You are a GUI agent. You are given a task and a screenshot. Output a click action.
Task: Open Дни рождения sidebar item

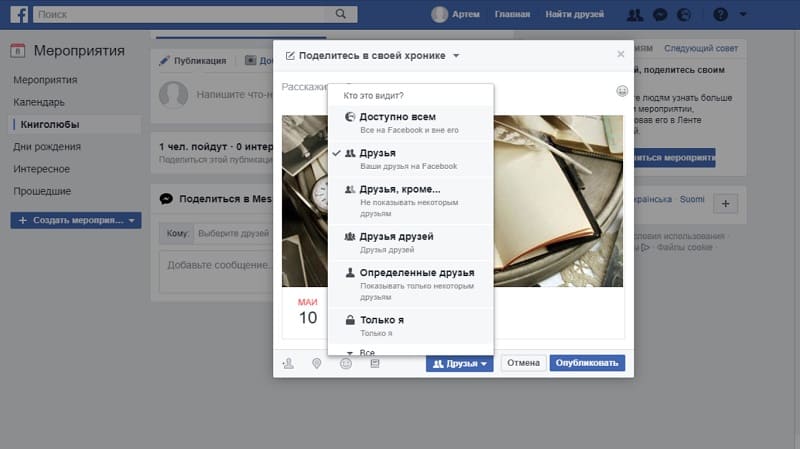[47, 147]
